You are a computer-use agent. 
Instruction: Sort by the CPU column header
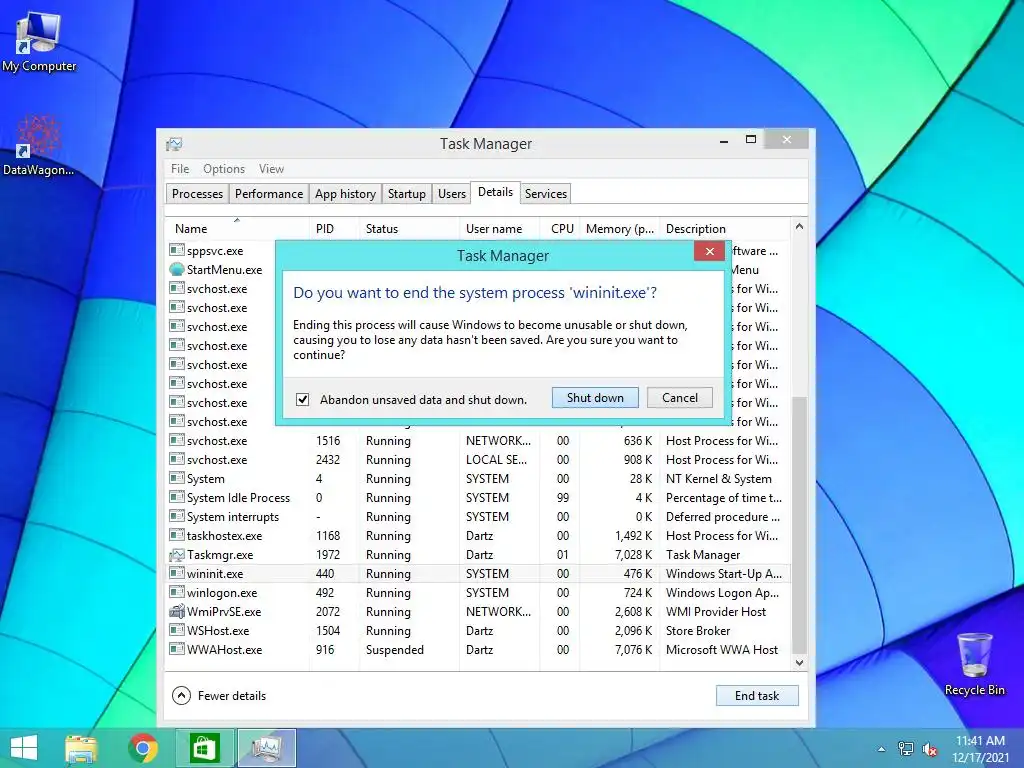click(x=562, y=229)
